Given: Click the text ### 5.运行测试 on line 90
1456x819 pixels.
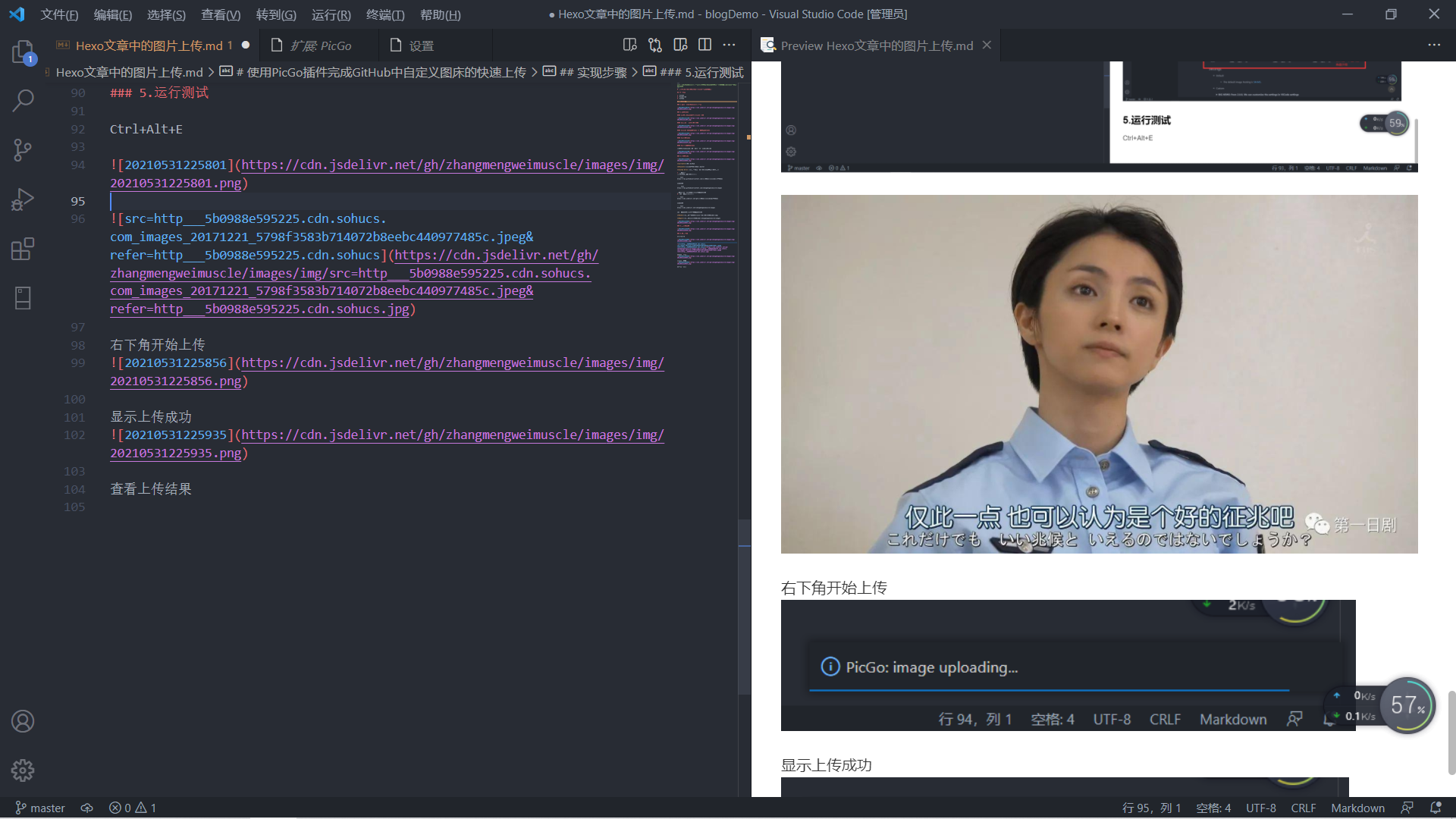Looking at the screenshot, I should point(159,93).
